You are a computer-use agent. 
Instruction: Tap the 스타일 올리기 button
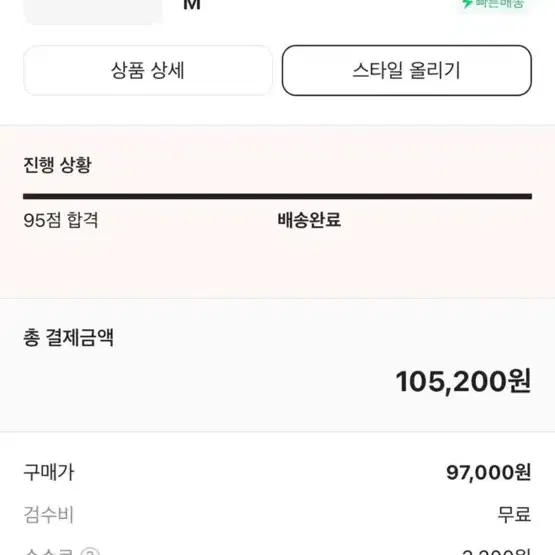pyautogui.click(x=407, y=70)
